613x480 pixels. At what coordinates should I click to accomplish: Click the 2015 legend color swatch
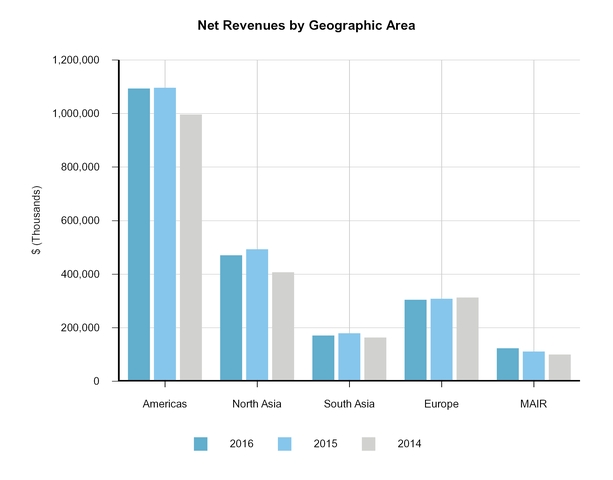pyautogui.click(x=285, y=443)
